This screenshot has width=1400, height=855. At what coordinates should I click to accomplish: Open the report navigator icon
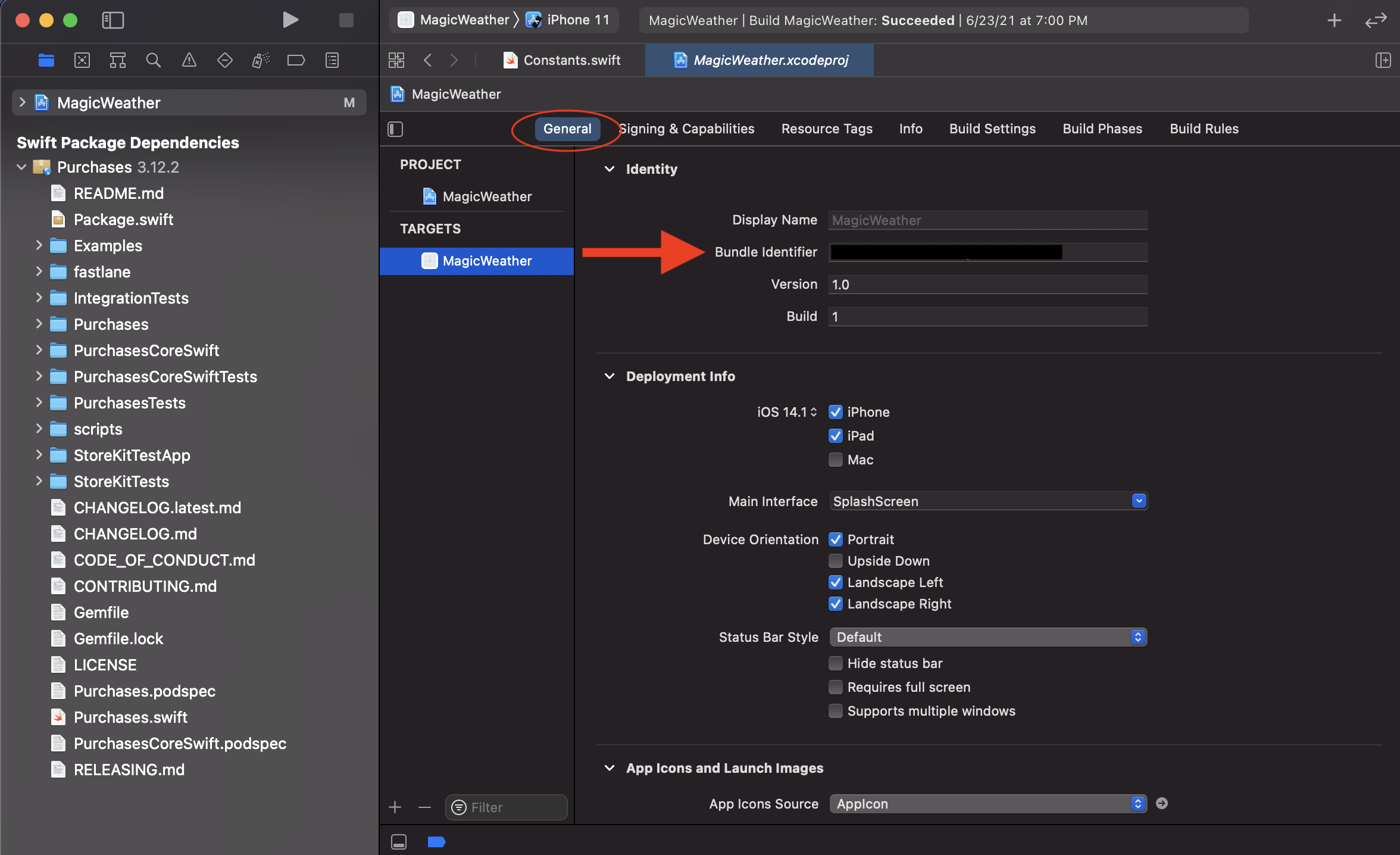[x=332, y=60]
